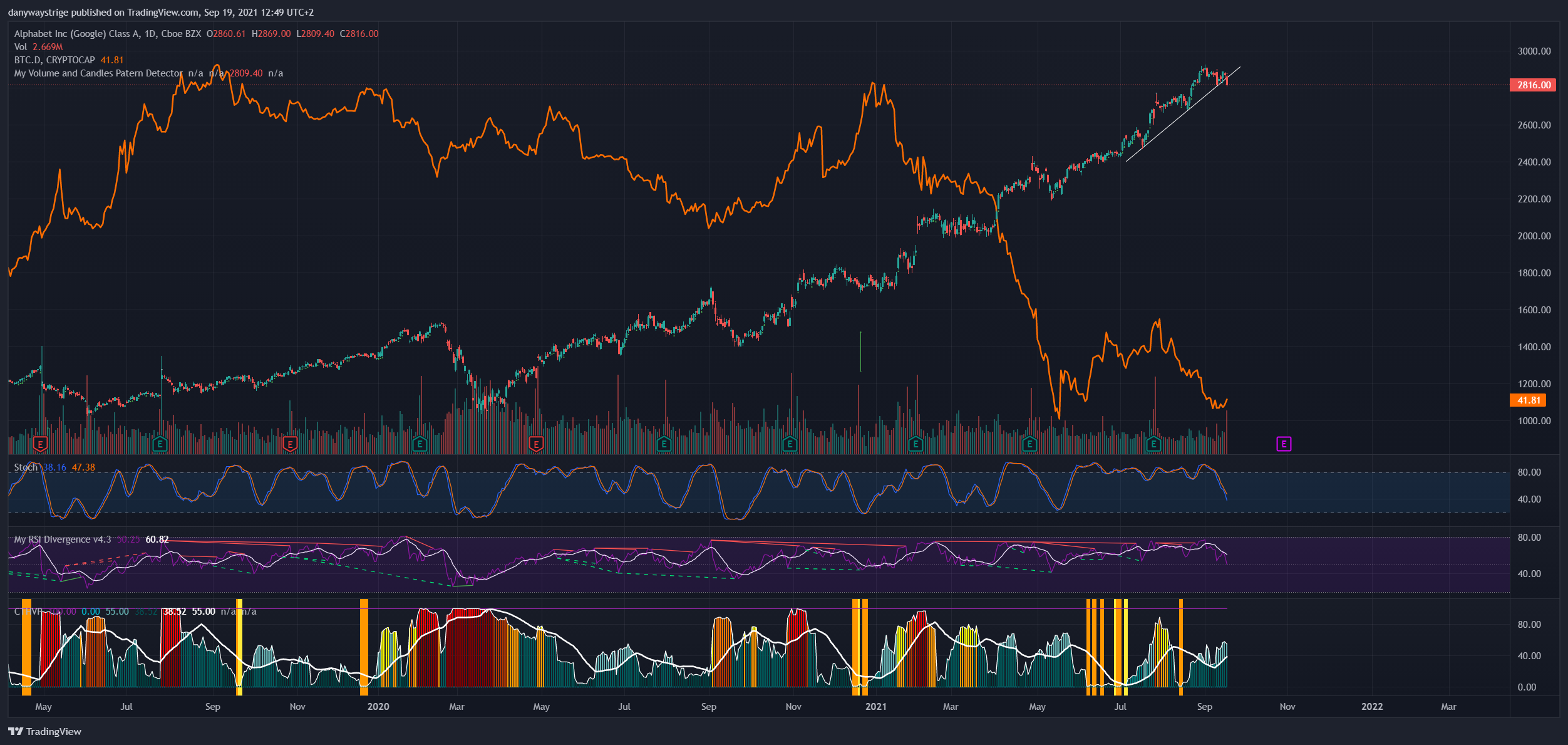Click the C2816.00 close price value
The image size is (1568, 745).
pyautogui.click(x=359, y=34)
